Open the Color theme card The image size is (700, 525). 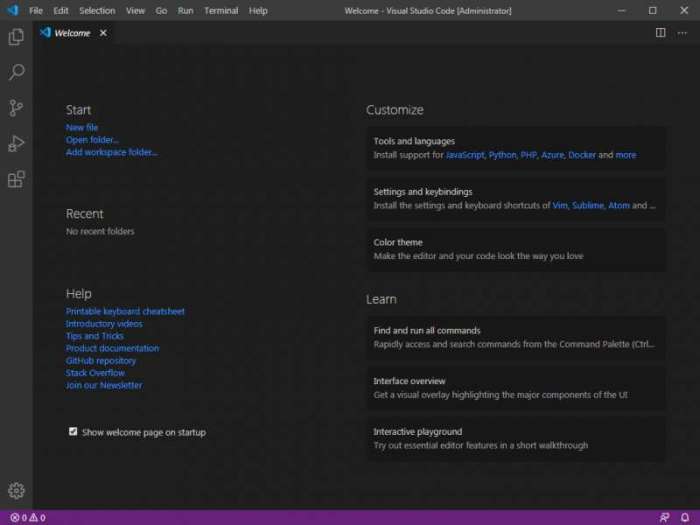(x=516, y=249)
